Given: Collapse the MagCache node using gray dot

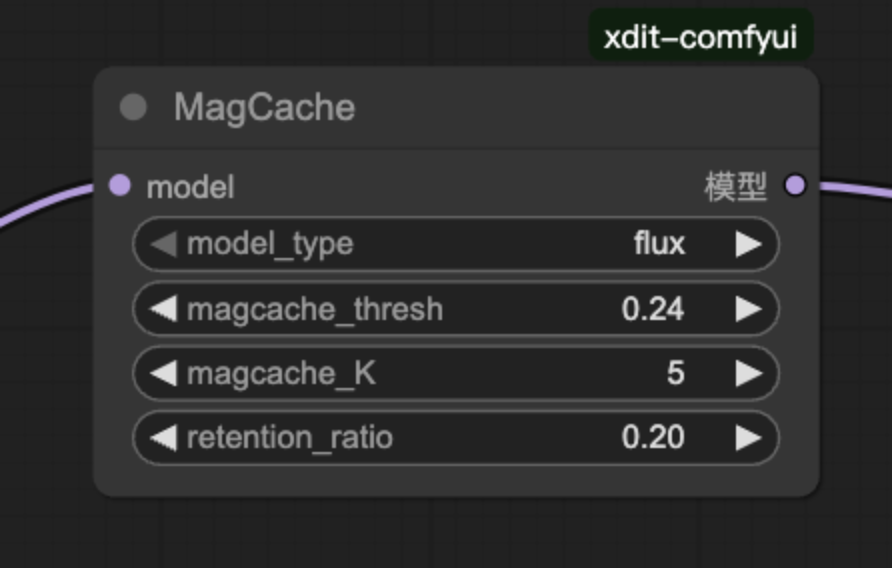Looking at the screenshot, I should click(133, 107).
